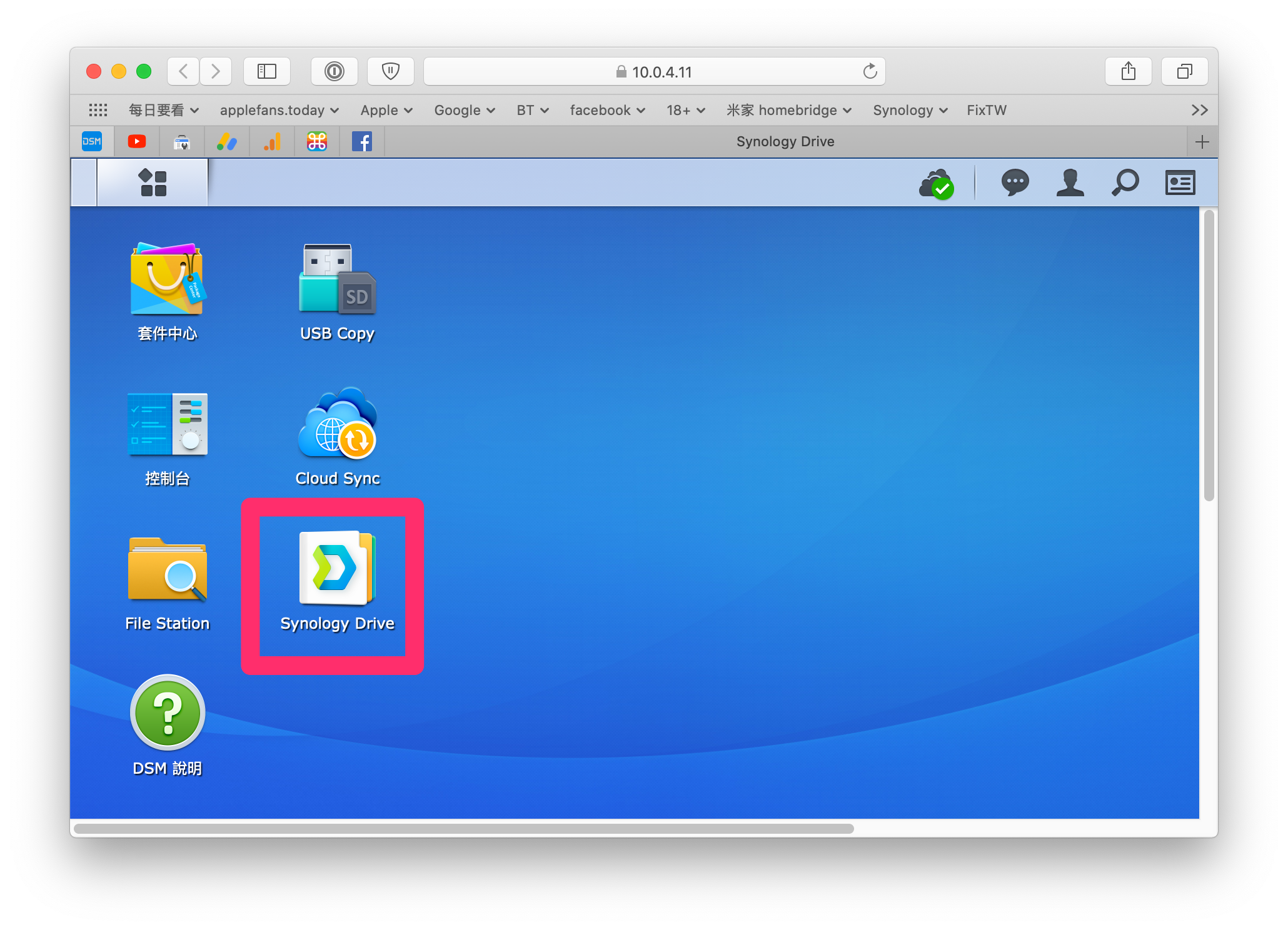Switch to pinned analytics bar-chart tab
Viewport: 1288px width, 930px height.
click(x=272, y=142)
